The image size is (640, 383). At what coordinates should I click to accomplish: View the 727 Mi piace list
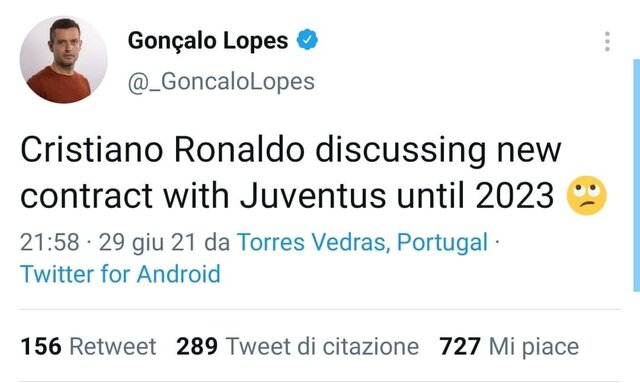509,346
